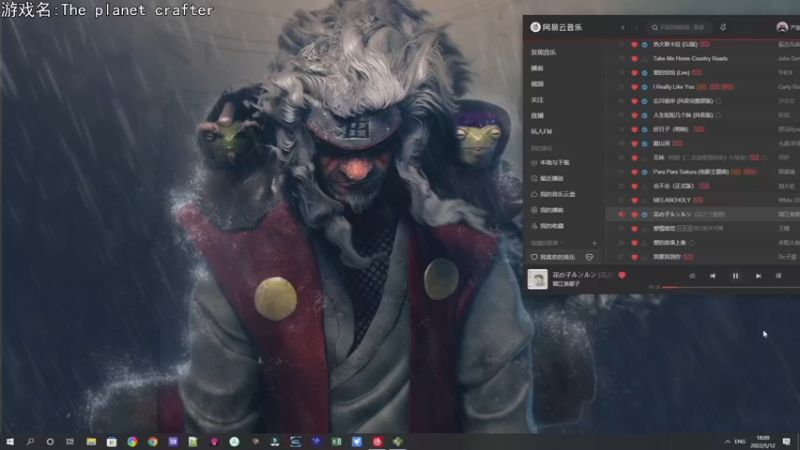Open Cortana from the taskbar

pyautogui.click(x=50, y=442)
